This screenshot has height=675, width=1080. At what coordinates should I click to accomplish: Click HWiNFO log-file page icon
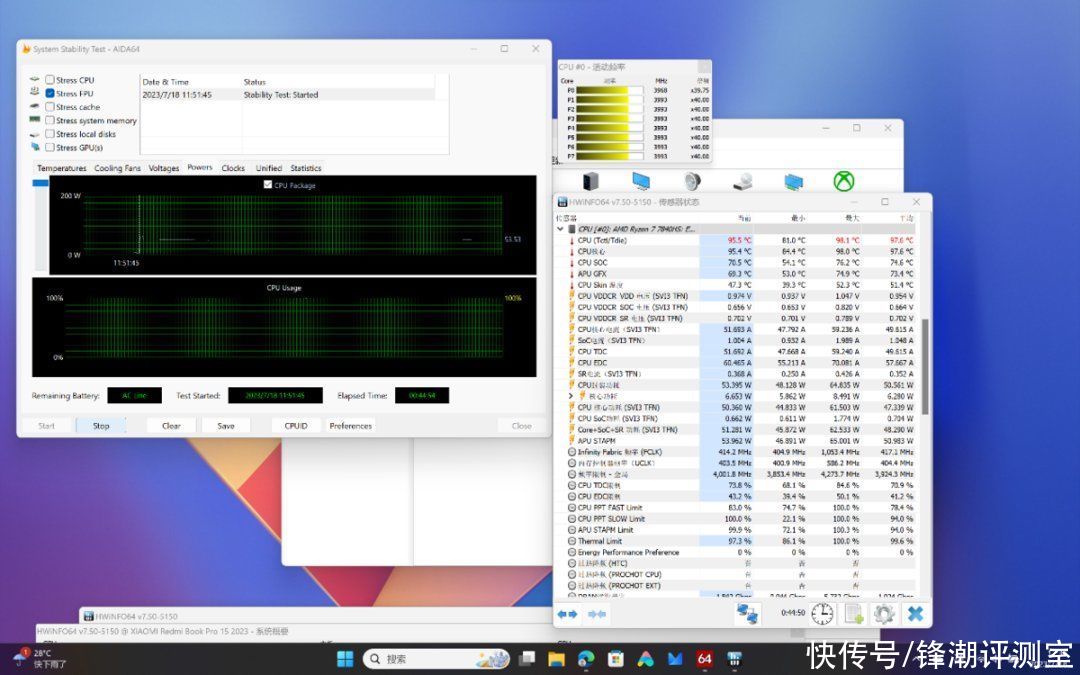(x=854, y=613)
